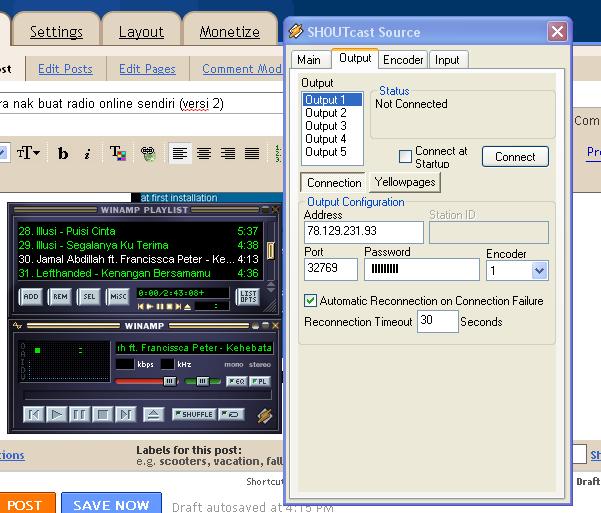This screenshot has height=513, width=601.
Task: Center align text in blog editor
Action: tap(204, 153)
